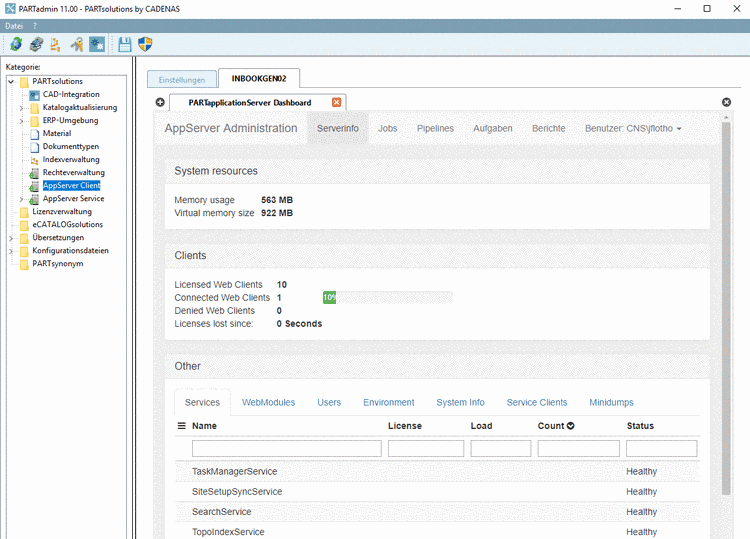Click the SiteSetupSyncService row
The height and width of the screenshot is (539, 750).
437,492
